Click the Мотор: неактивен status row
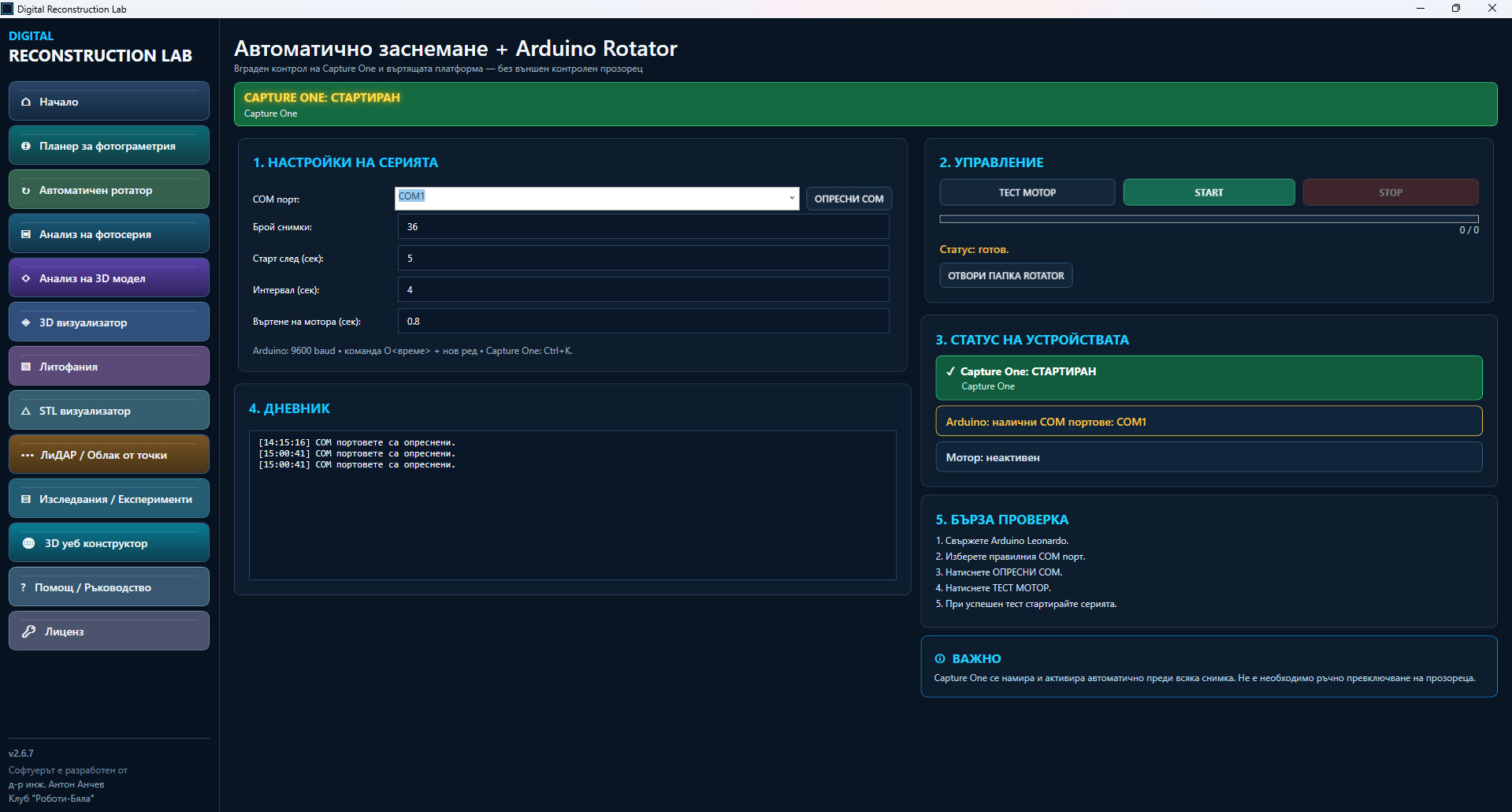This screenshot has height=812, width=1512. 1209,456
